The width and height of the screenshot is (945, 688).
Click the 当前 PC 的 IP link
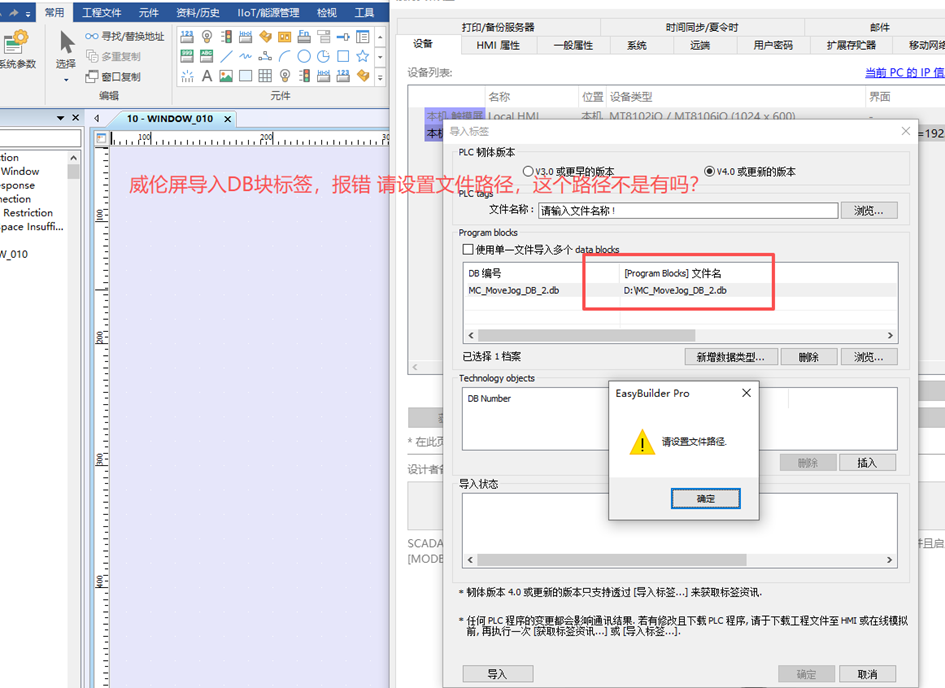[904, 72]
